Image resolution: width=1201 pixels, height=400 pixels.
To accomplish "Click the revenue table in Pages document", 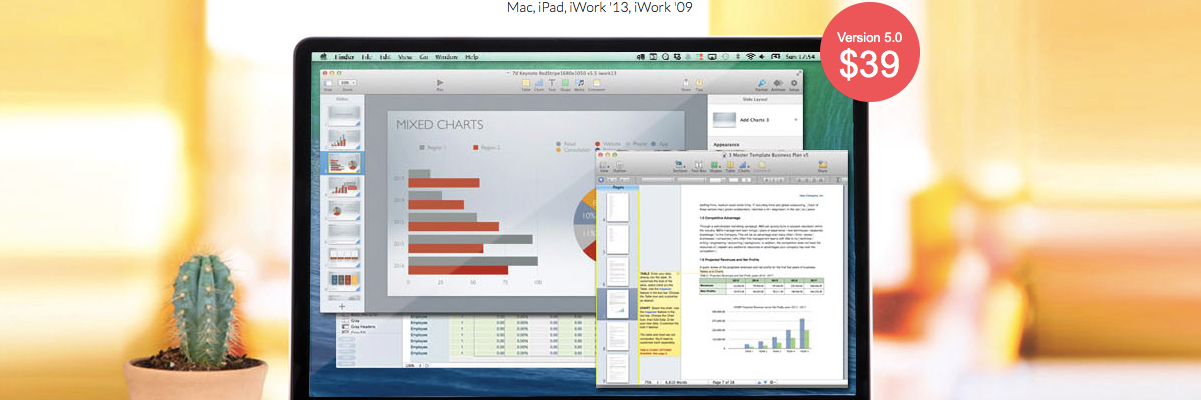I will click(762, 285).
